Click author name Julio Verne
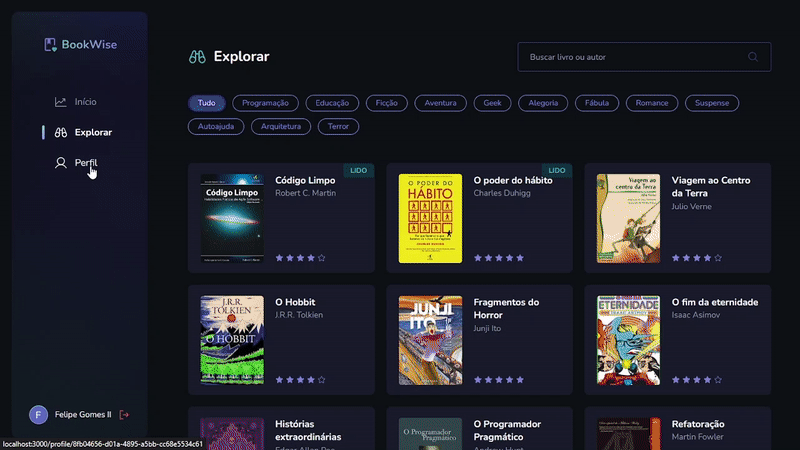This screenshot has width=800, height=450. pyautogui.click(x=691, y=207)
